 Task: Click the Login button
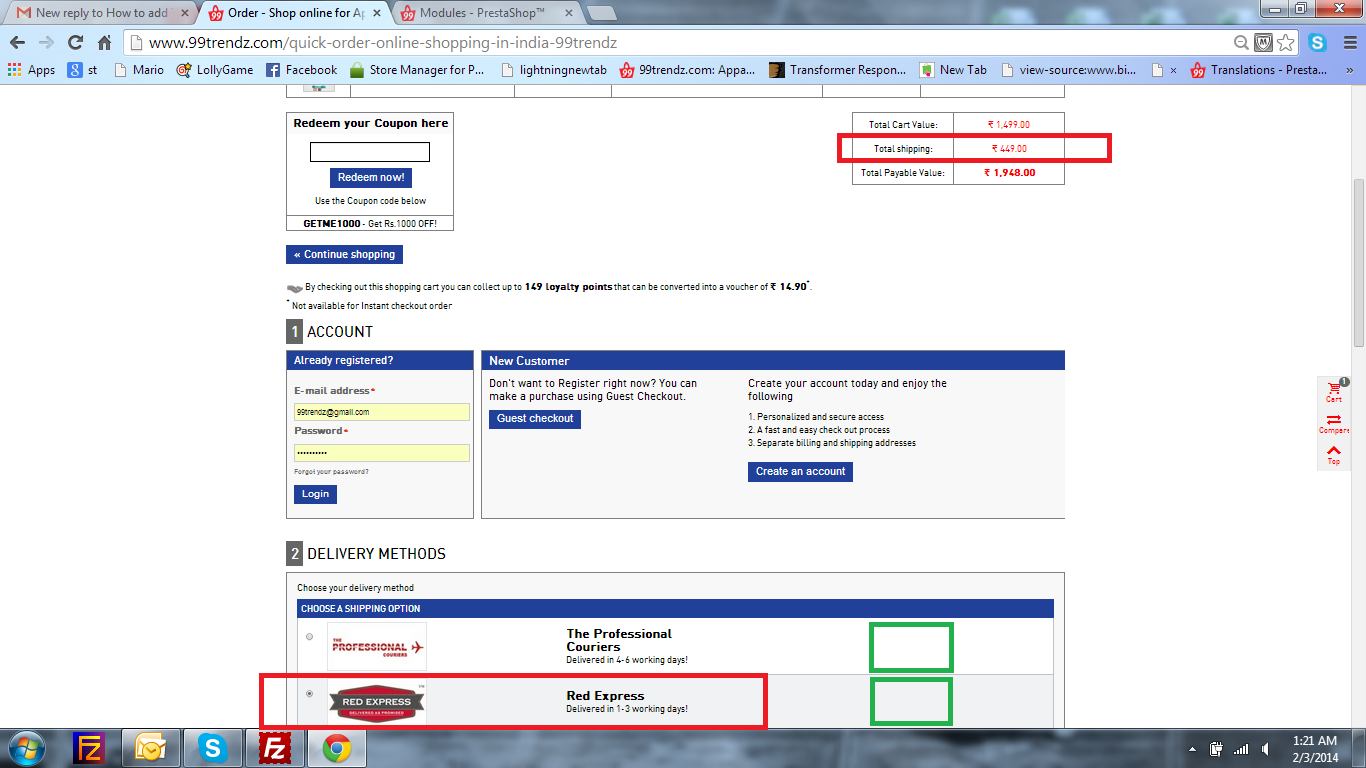pyautogui.click(x=315, y=494)
